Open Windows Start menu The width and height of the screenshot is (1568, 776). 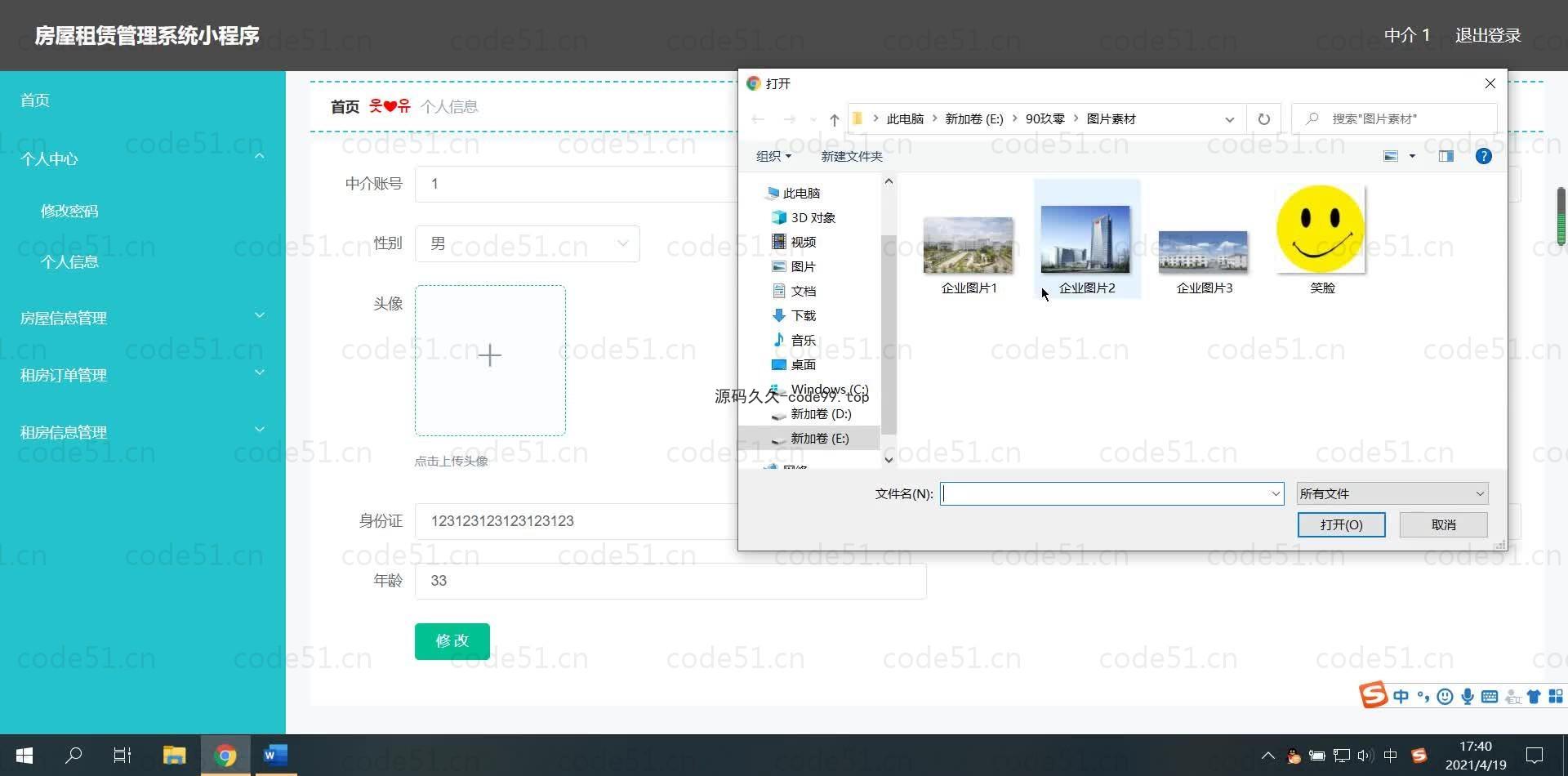[24, 756]
